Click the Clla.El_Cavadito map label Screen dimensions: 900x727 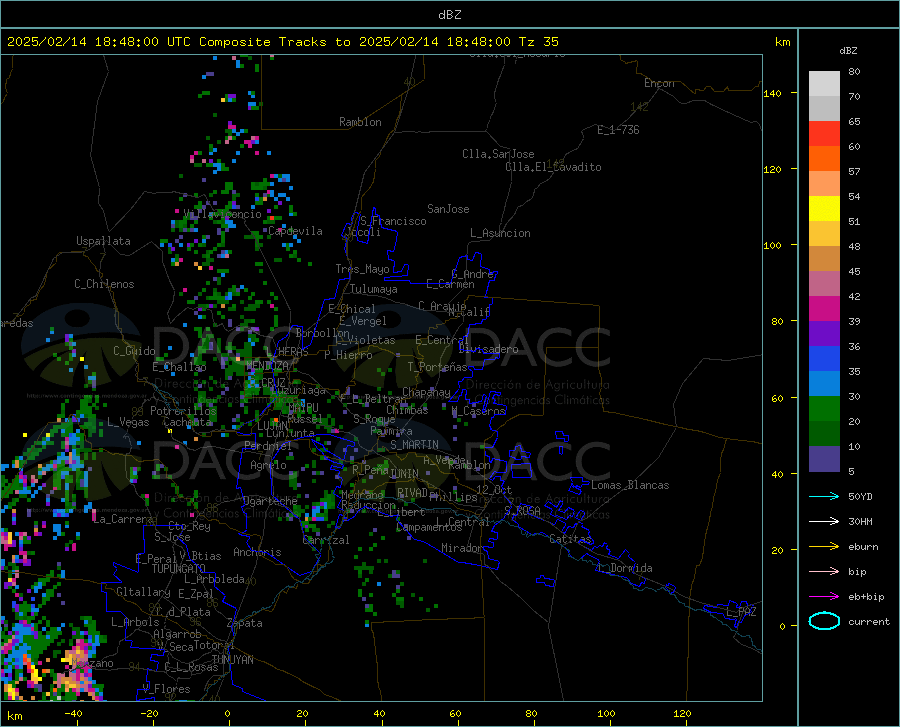[553, 167]
